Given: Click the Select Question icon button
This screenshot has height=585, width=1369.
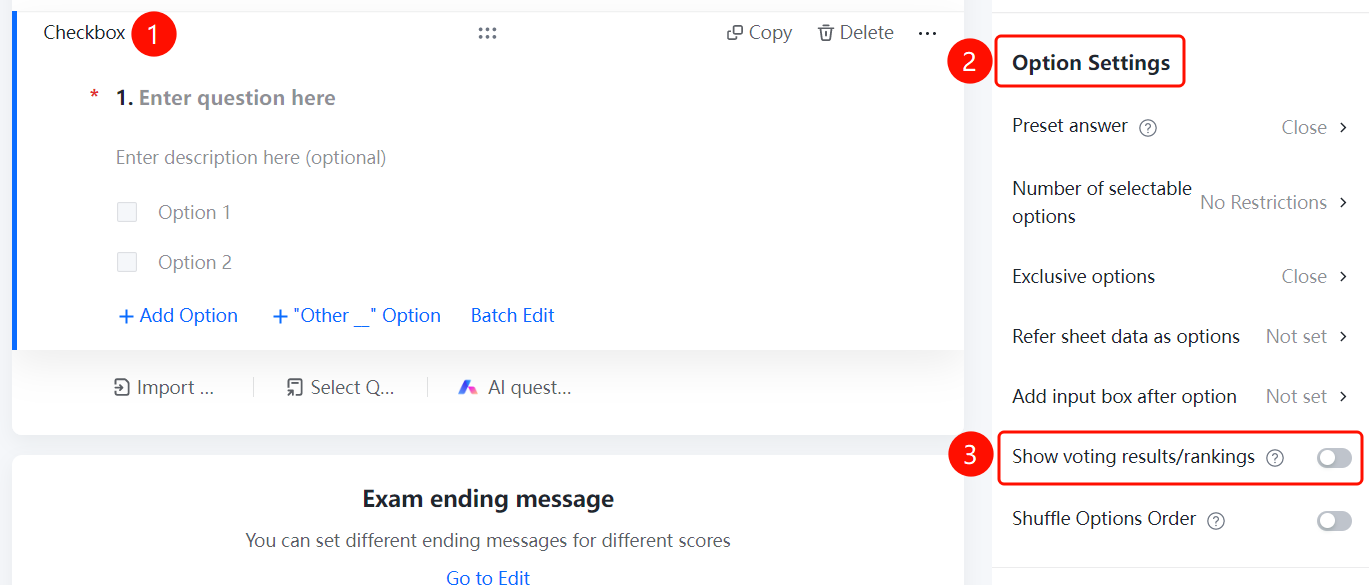Looking at the screenshot, I should [340, 388].
